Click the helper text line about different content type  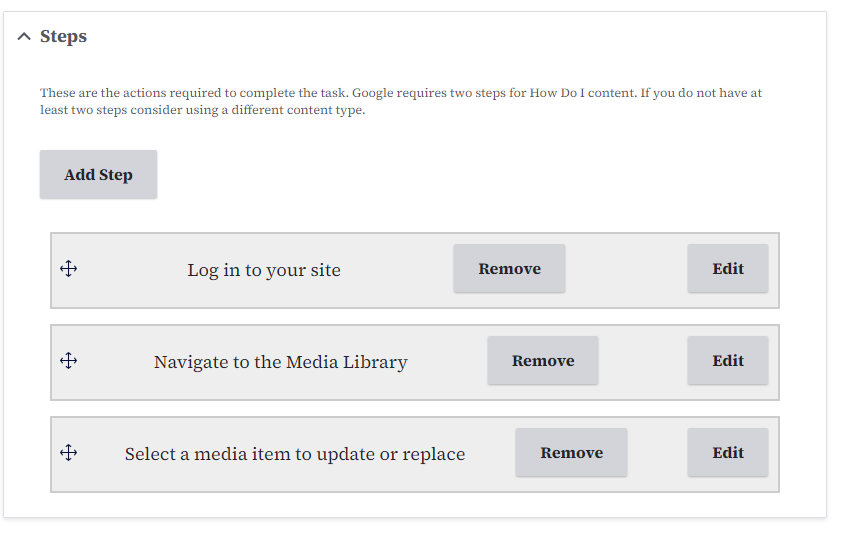(x=202, y=110)
